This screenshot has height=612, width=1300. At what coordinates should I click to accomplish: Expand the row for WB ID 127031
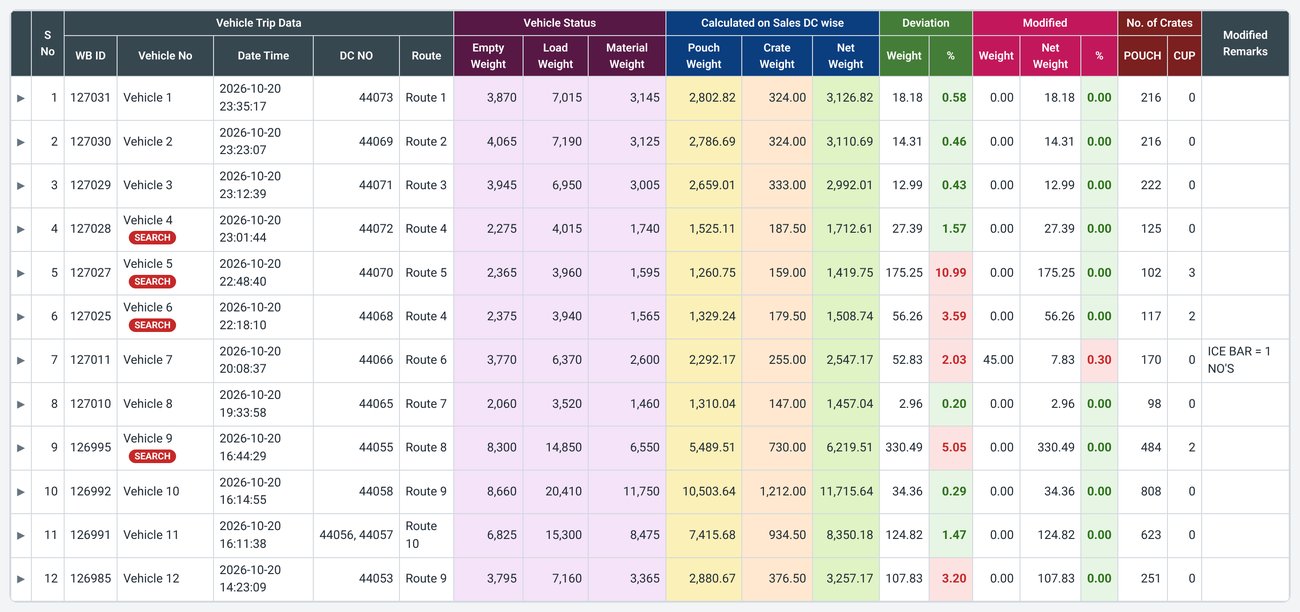21,98
